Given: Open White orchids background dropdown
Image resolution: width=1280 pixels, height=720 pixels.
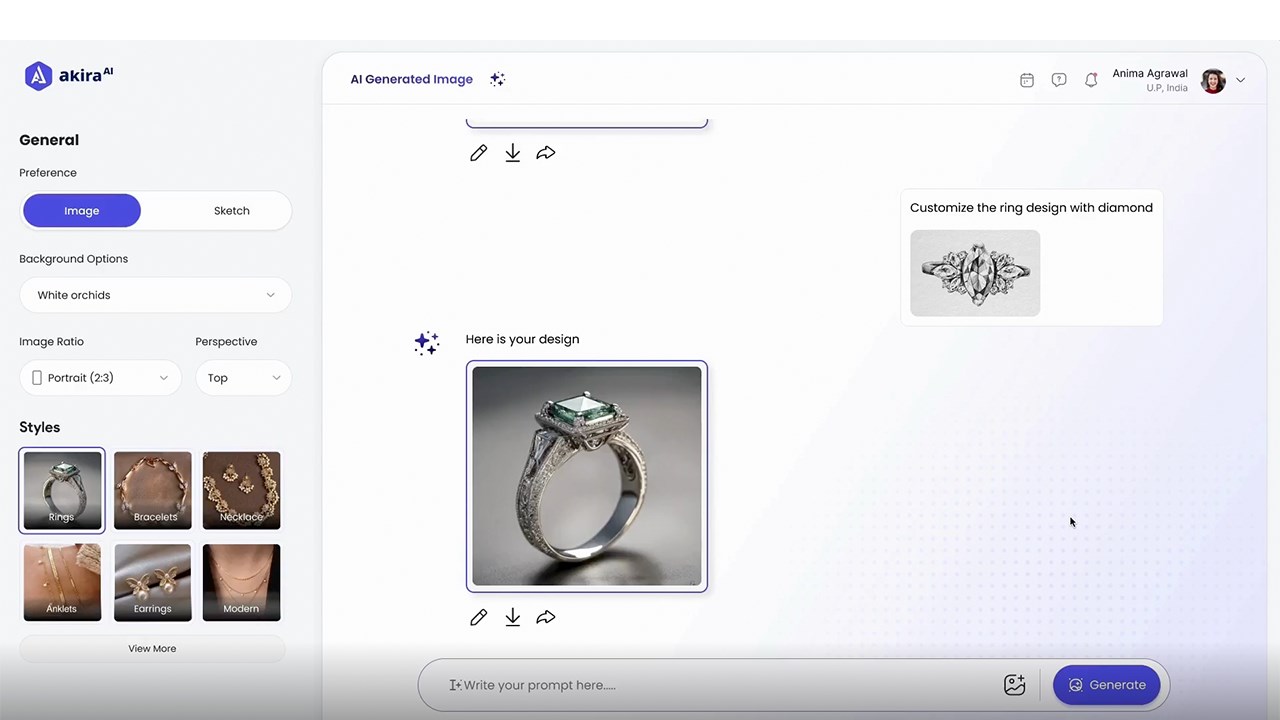Looking at the screenshot, I should click(x=155, y=295).
